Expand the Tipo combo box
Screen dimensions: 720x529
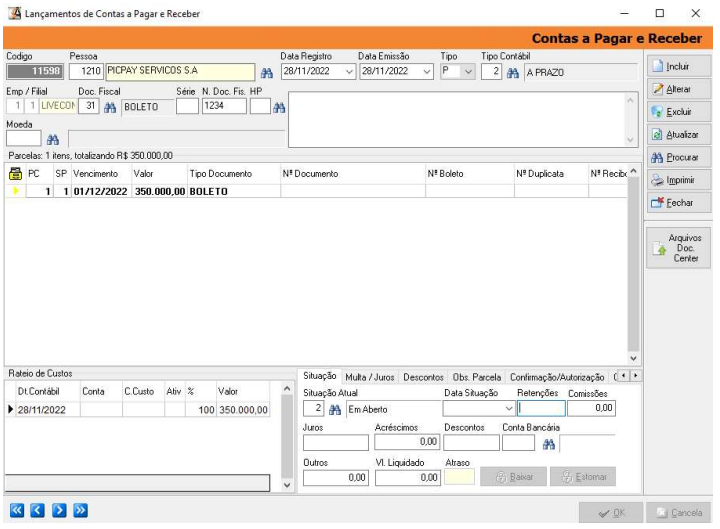coord(466,72)
